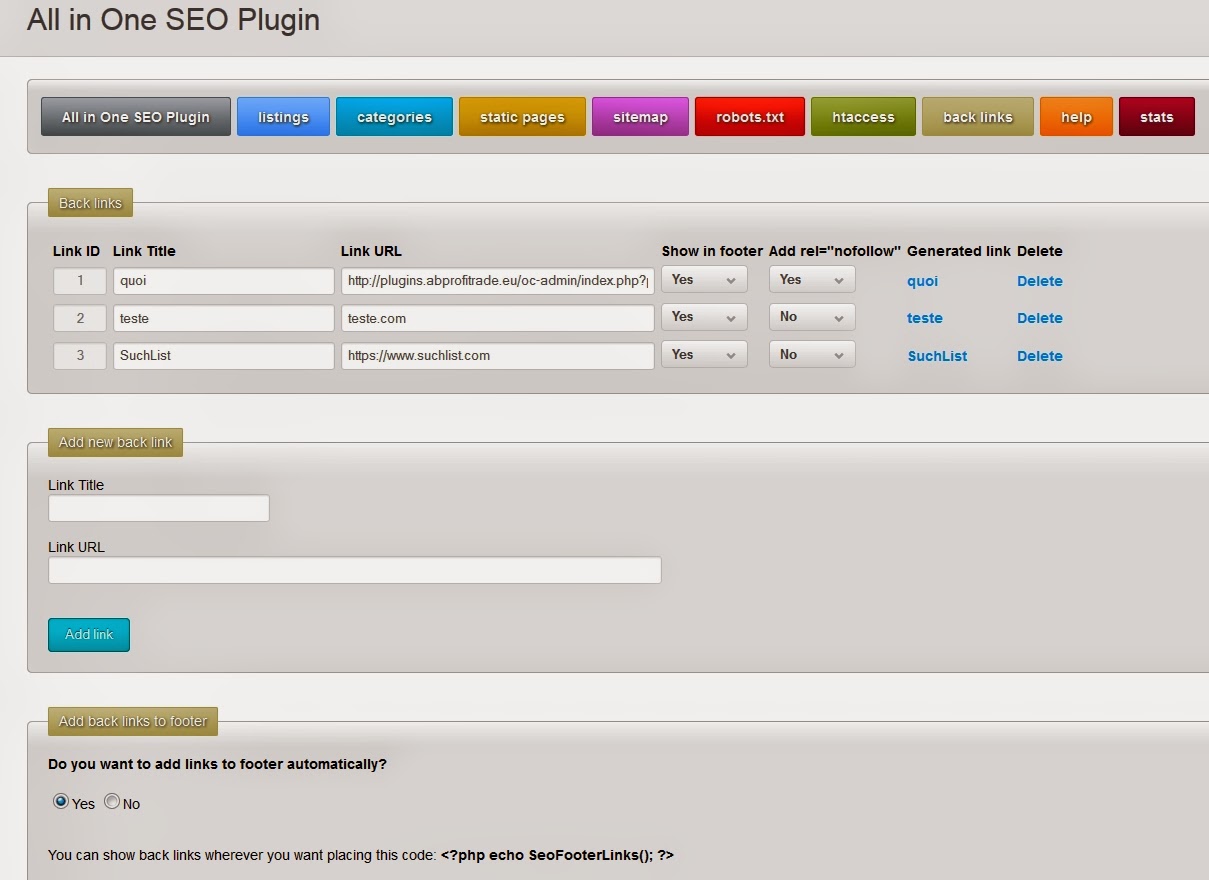1209x880 pixels.
Task: Open the generated quoi link
Action: click(x=922, y=281)
